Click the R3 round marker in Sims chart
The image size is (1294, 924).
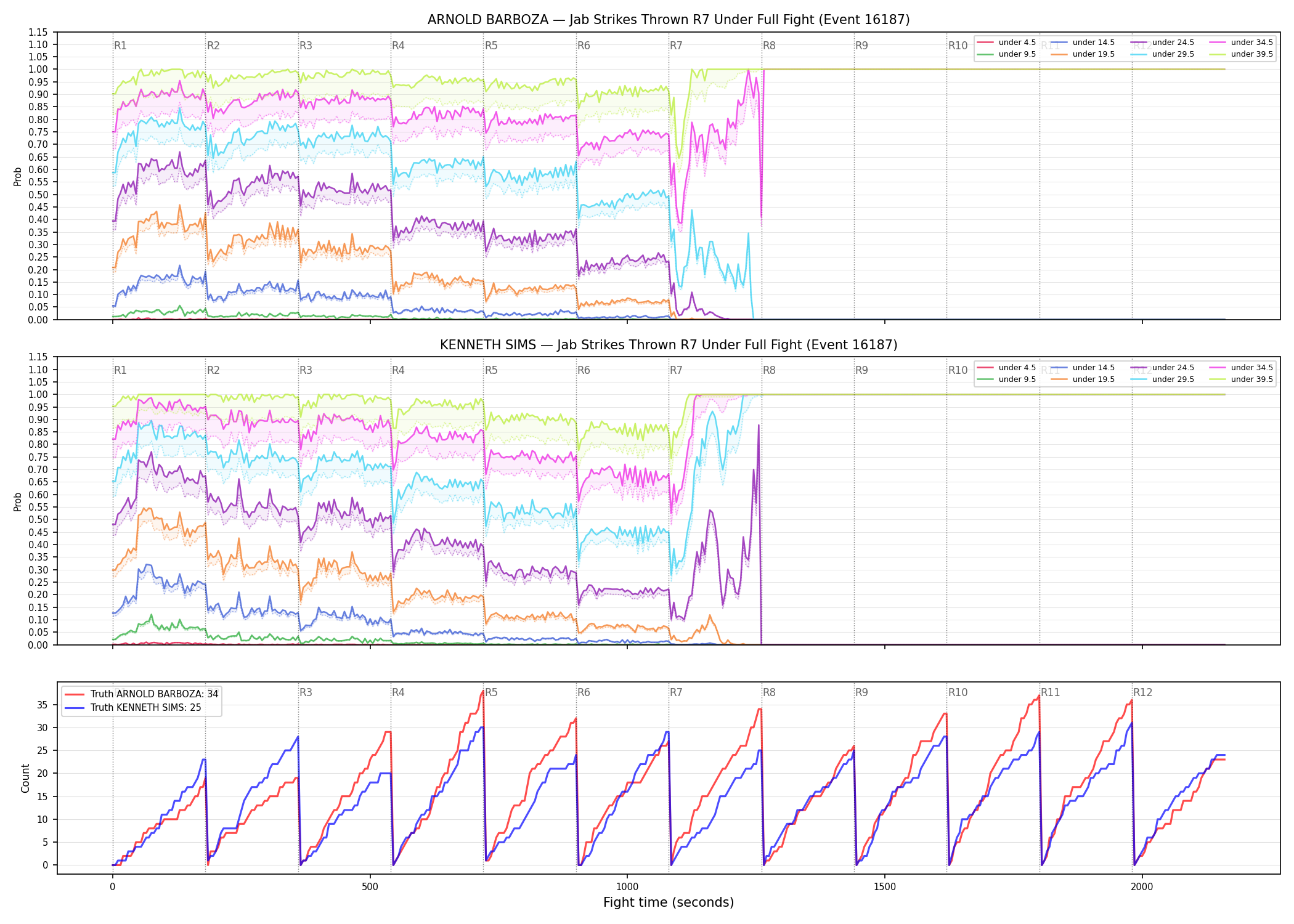306,370
